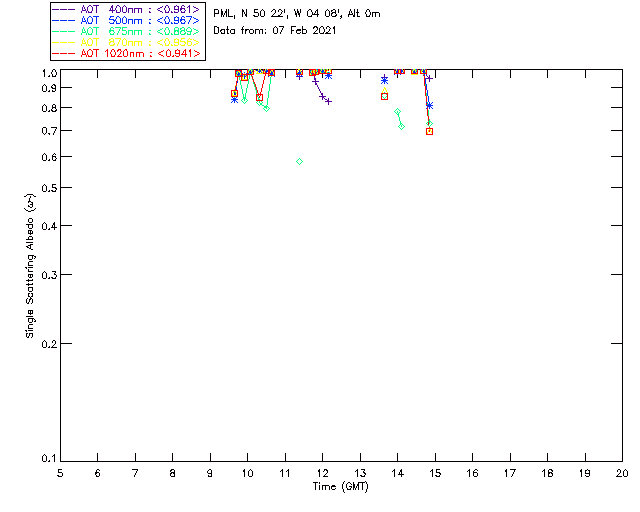
Task: Click the x-axis tick label 9
Action: pos(210,473)
